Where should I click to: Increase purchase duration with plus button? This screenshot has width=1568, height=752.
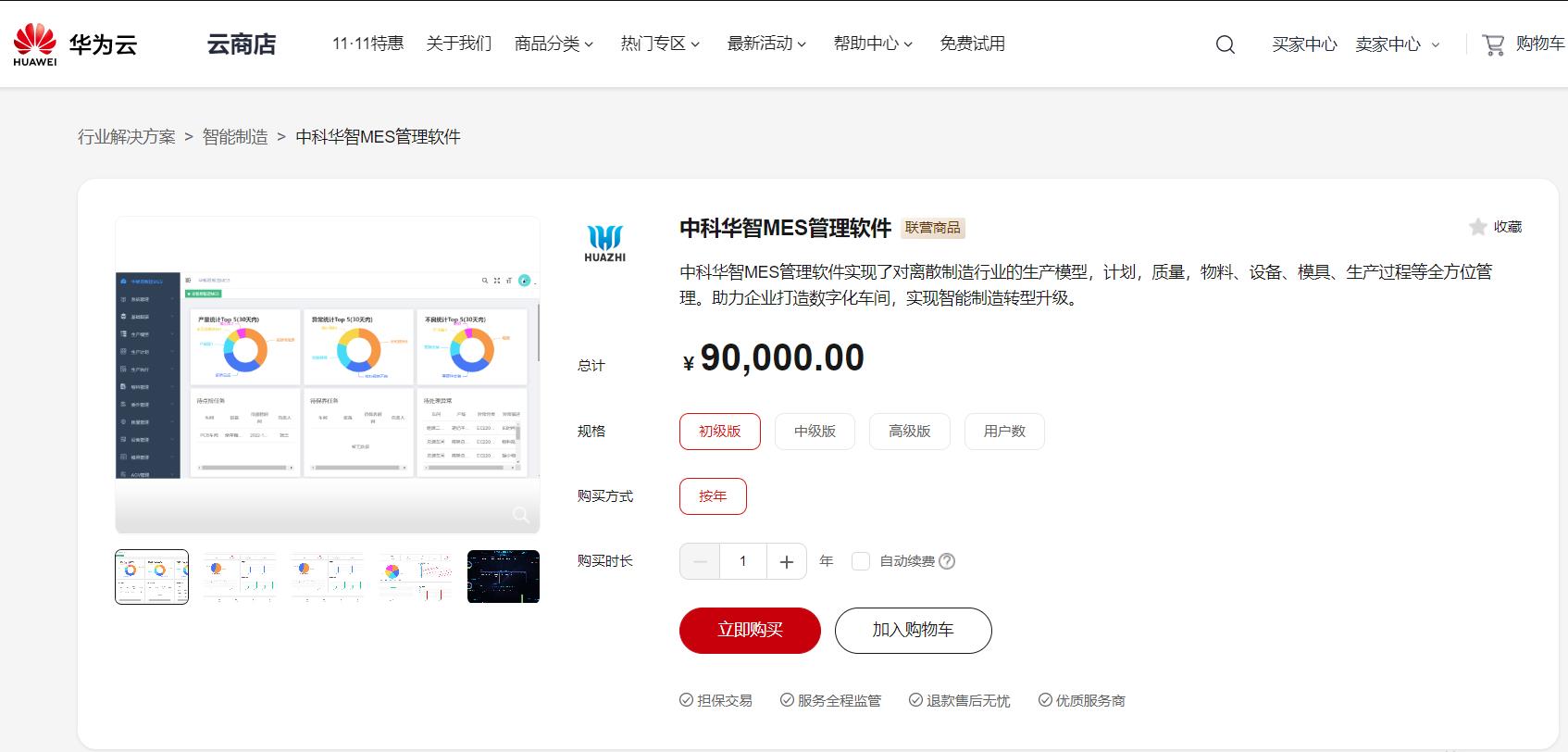[x=786, y=561]
